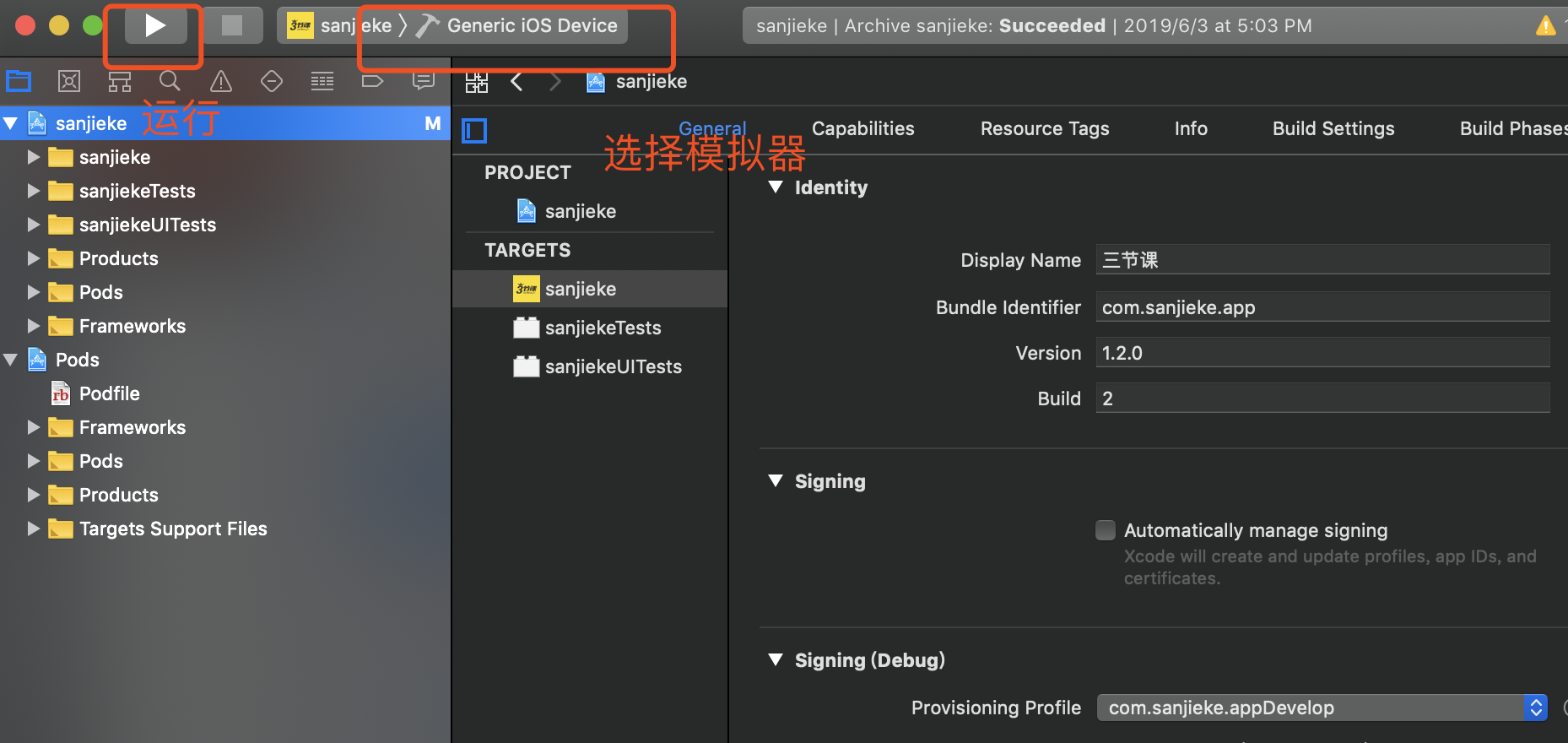Select Generic iOS Device destination
This screenshot has width=1568, height=743.
tap(532, 26)
